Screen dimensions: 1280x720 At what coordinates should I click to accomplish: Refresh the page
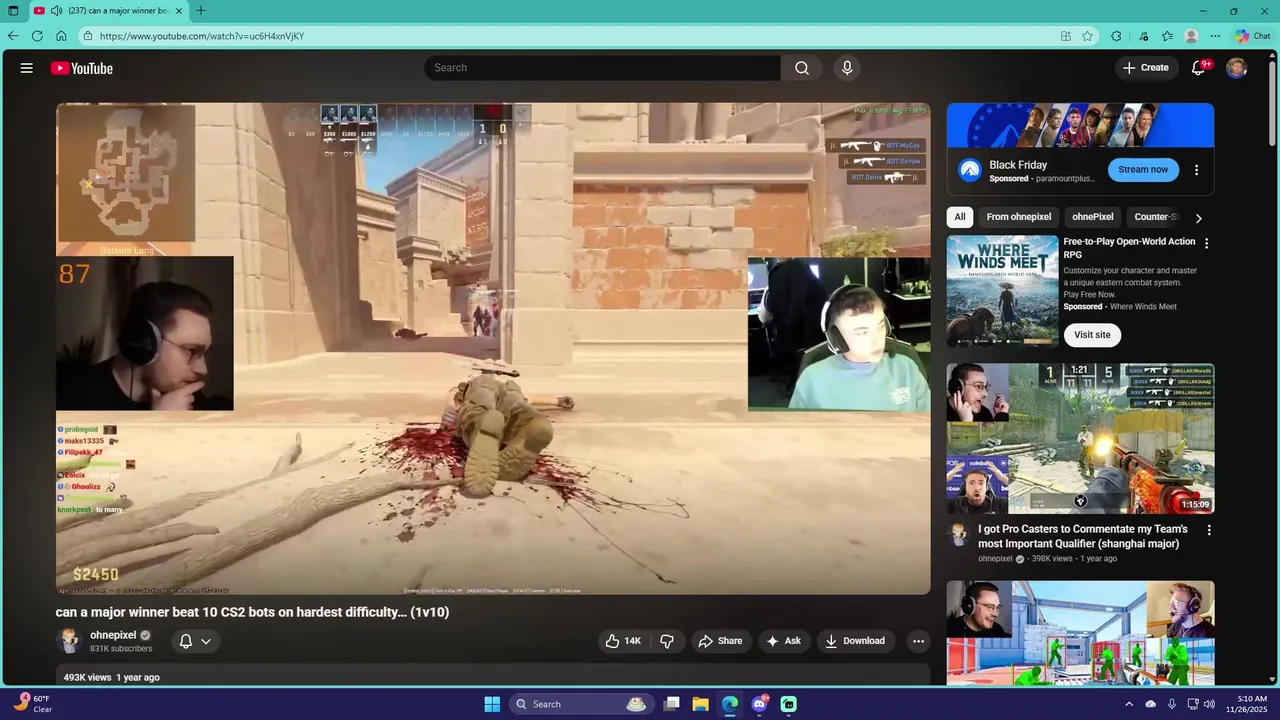pos(37,36)
